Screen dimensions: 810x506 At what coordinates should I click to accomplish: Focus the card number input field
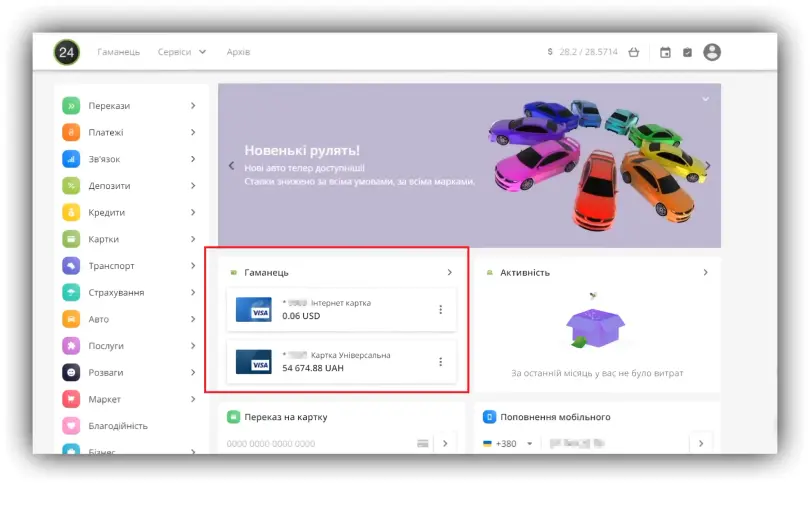click(320, 444)
